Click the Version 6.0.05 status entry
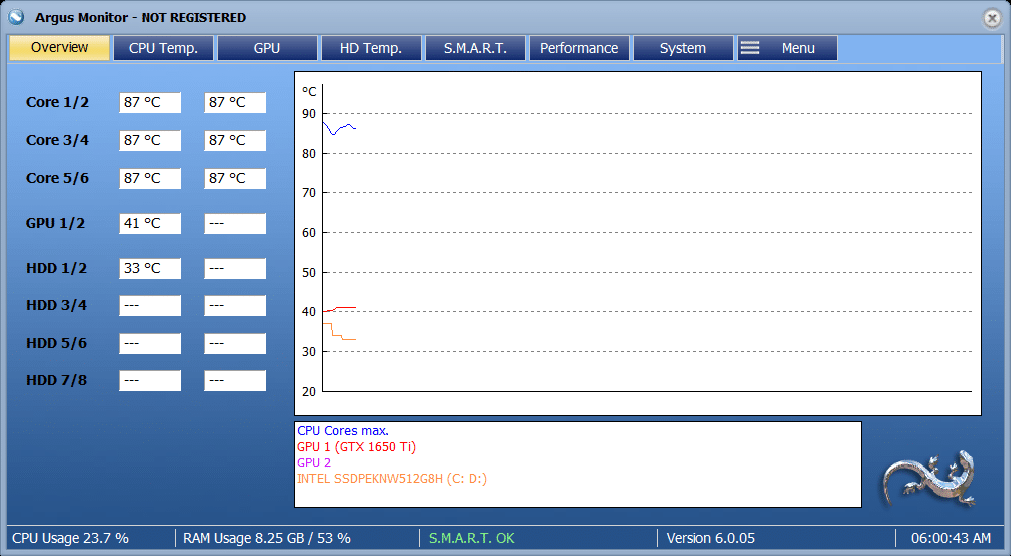Viewport: 1011px width, 556px height. (x=711, y=538)
